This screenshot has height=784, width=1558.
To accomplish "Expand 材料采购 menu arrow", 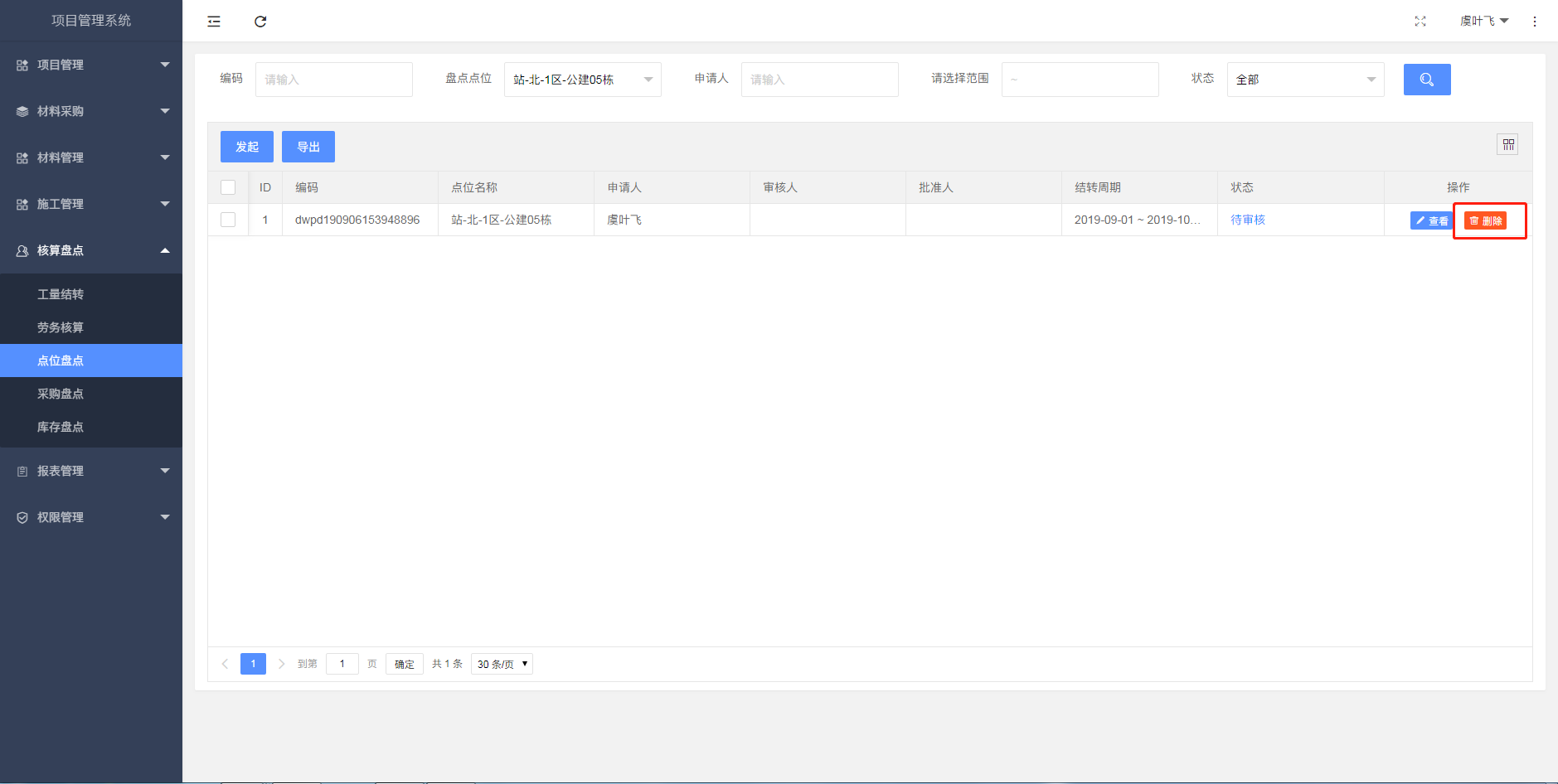I will coord(165,111).
